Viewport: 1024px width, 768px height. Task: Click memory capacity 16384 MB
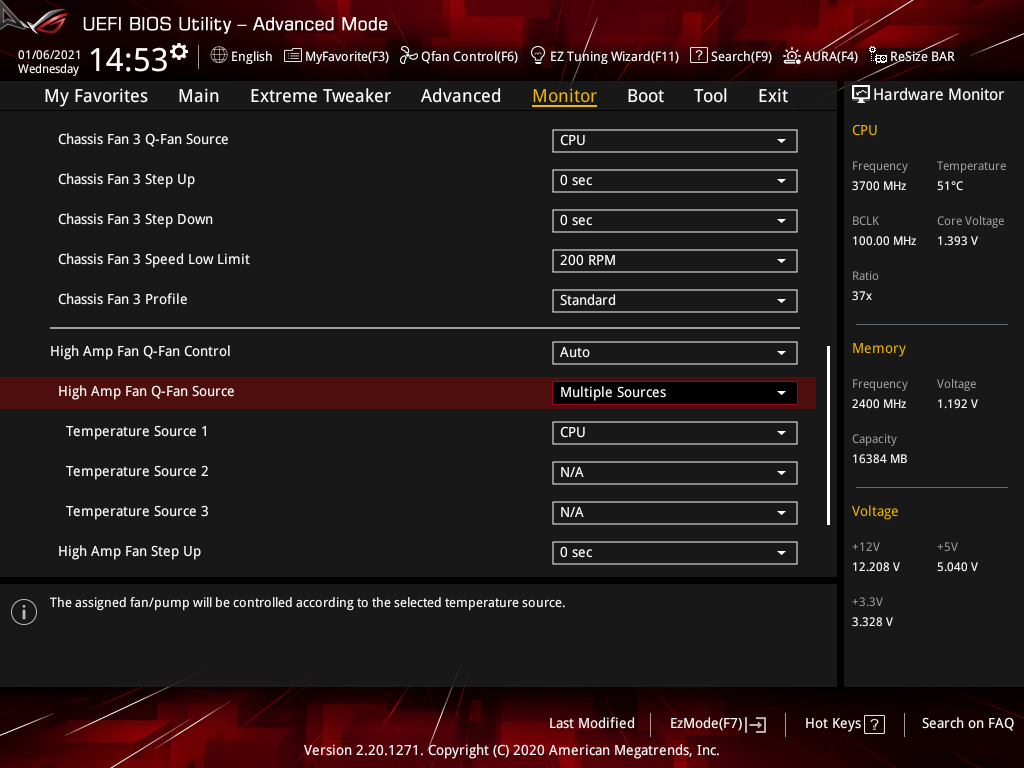880,459
